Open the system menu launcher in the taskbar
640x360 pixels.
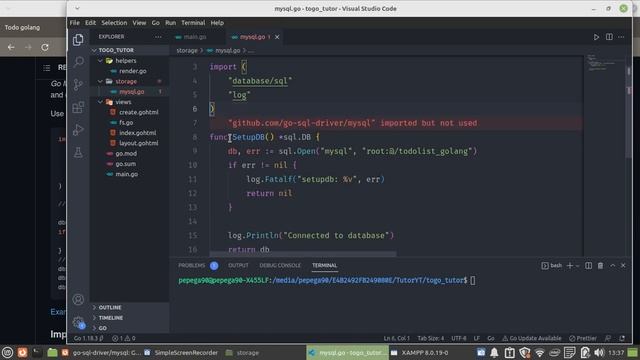tap(7, 353)
